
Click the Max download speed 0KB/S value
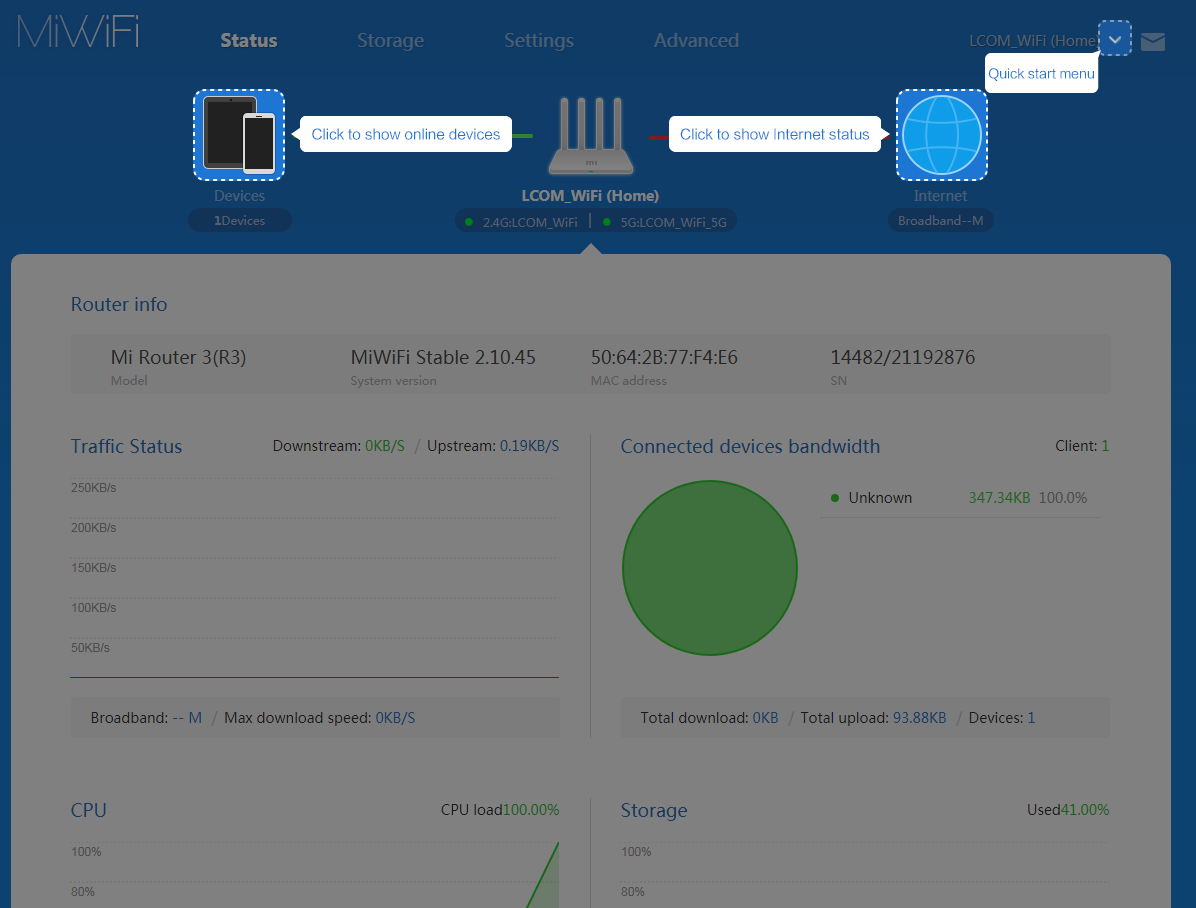pos(395,718)
